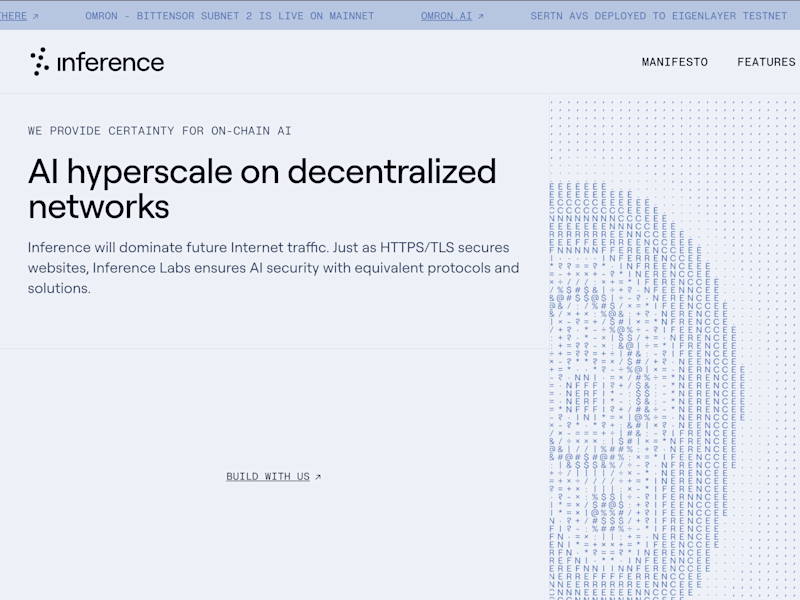Click the arrow icon beside HERE link
The image size is (800, 600).
pyautogui.click(x=35, y=16)
